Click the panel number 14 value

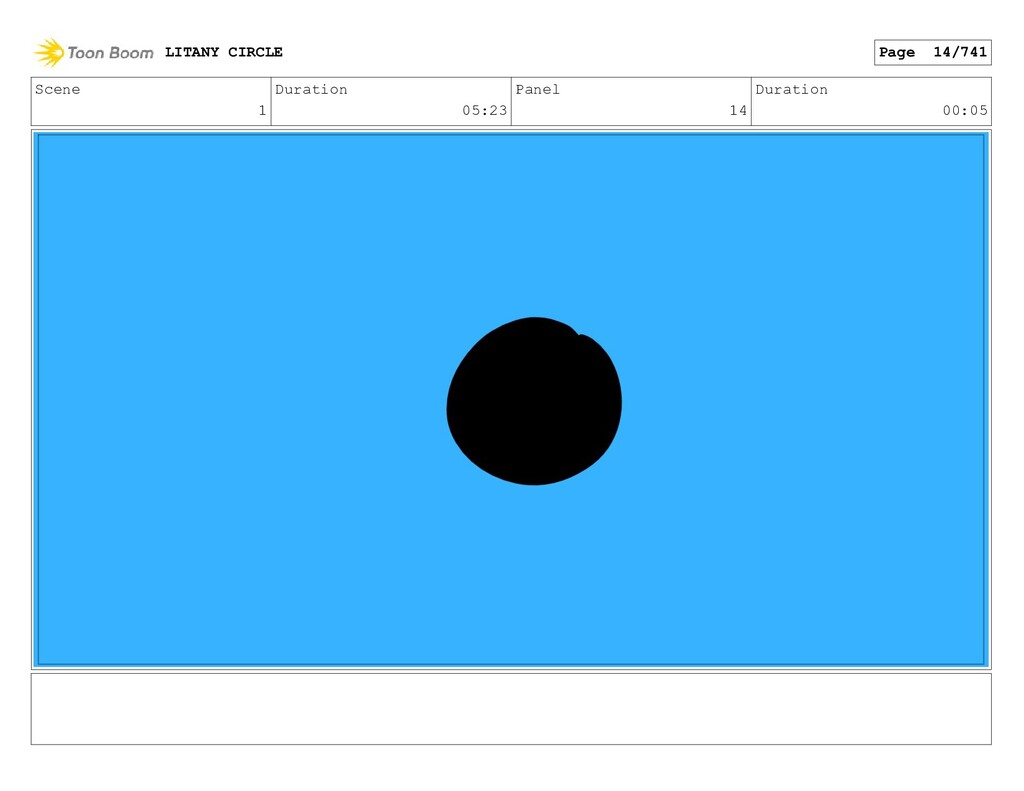738,110
